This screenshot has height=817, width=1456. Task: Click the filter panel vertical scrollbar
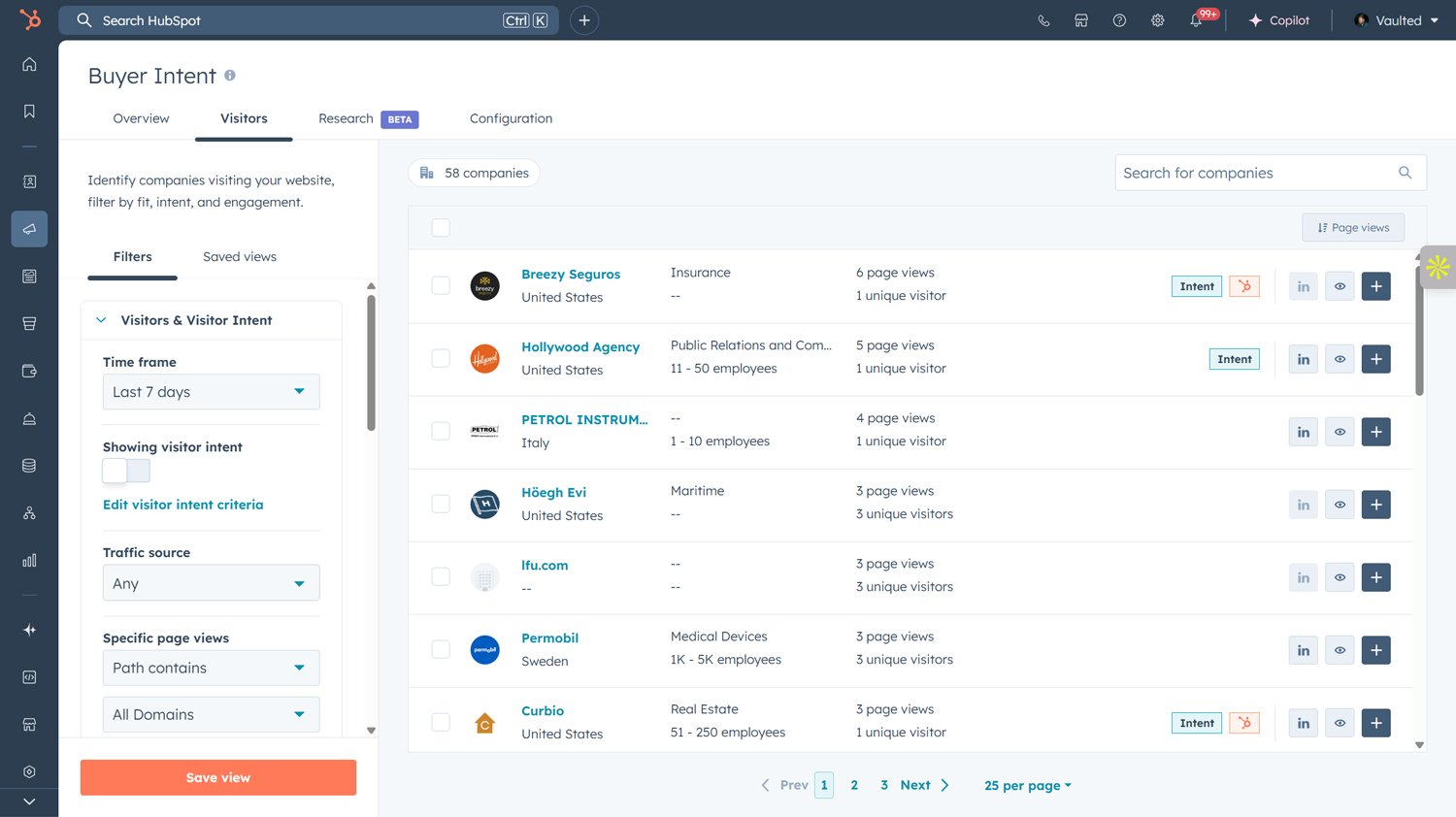click(x=371, y=363)
